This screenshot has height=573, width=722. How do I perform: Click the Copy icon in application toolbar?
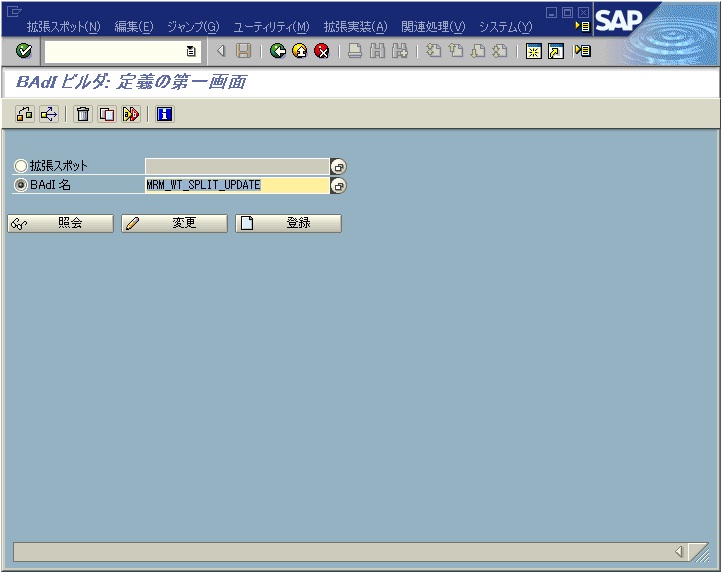tap(106, 115)
